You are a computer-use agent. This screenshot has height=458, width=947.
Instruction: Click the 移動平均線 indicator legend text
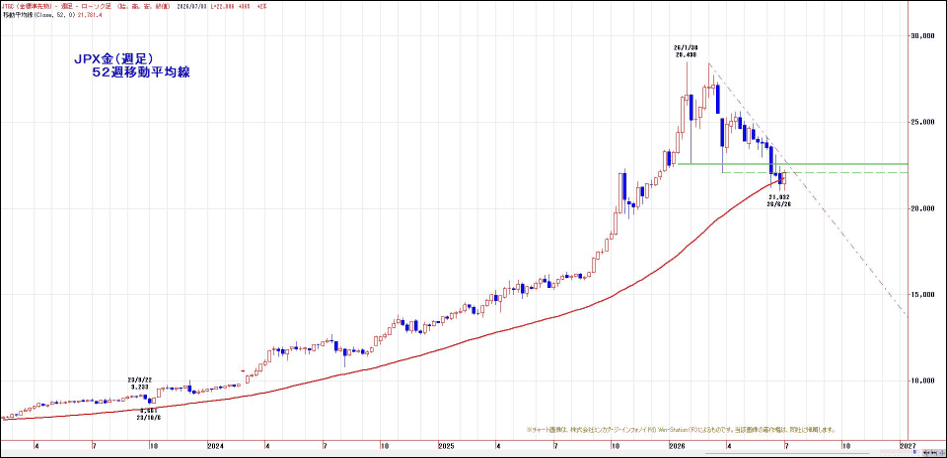pos(16,13)
